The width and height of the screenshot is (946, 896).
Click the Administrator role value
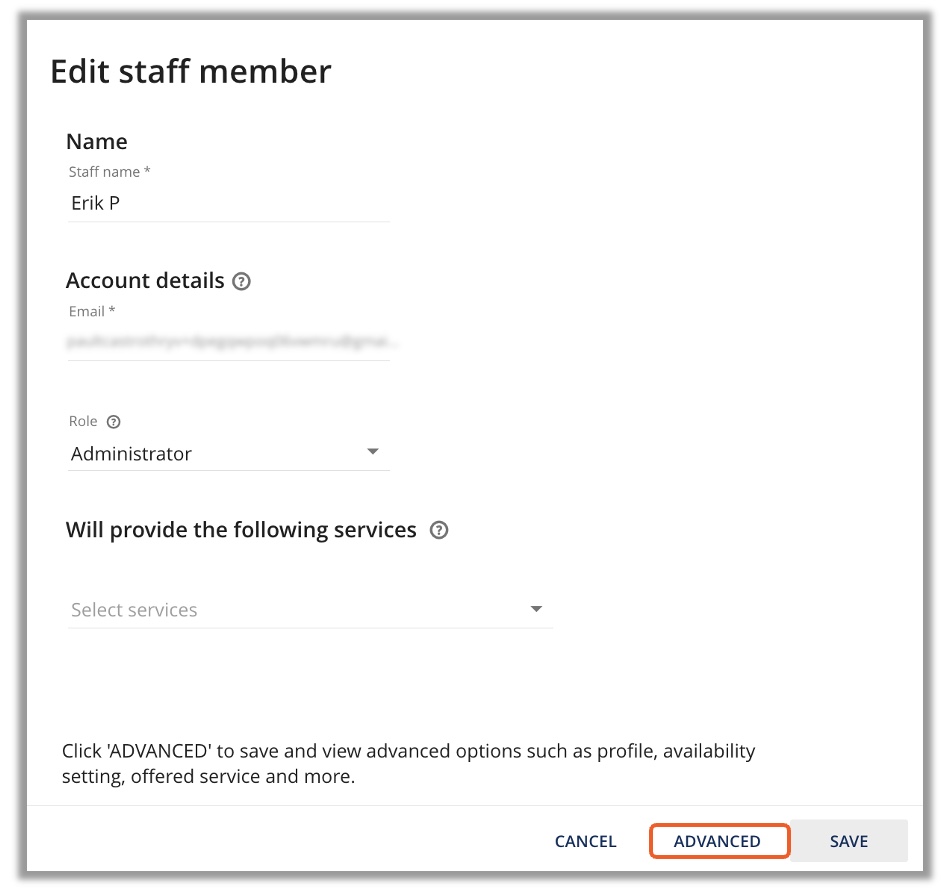[131, 454]
